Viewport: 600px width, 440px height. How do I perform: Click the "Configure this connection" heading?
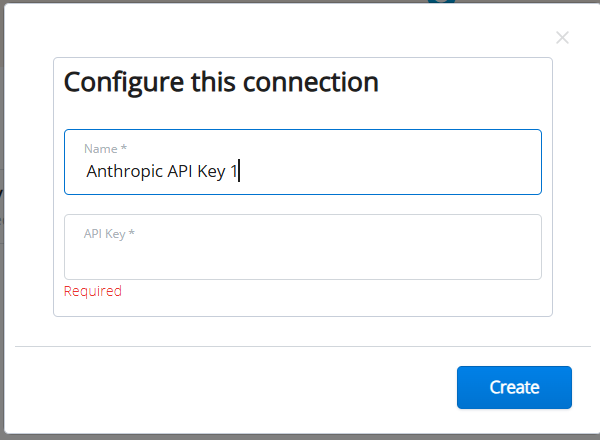click(221, 82)
